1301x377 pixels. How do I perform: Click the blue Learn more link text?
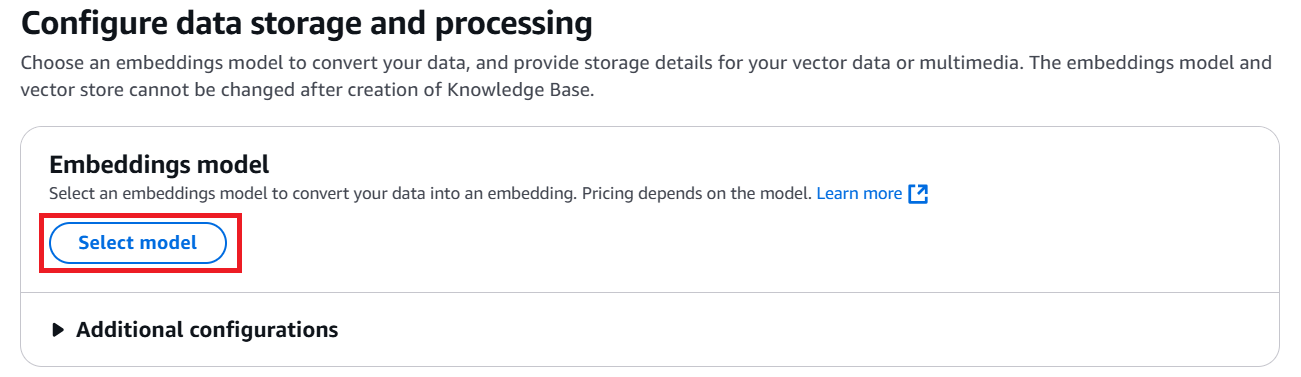click(859, 194)
